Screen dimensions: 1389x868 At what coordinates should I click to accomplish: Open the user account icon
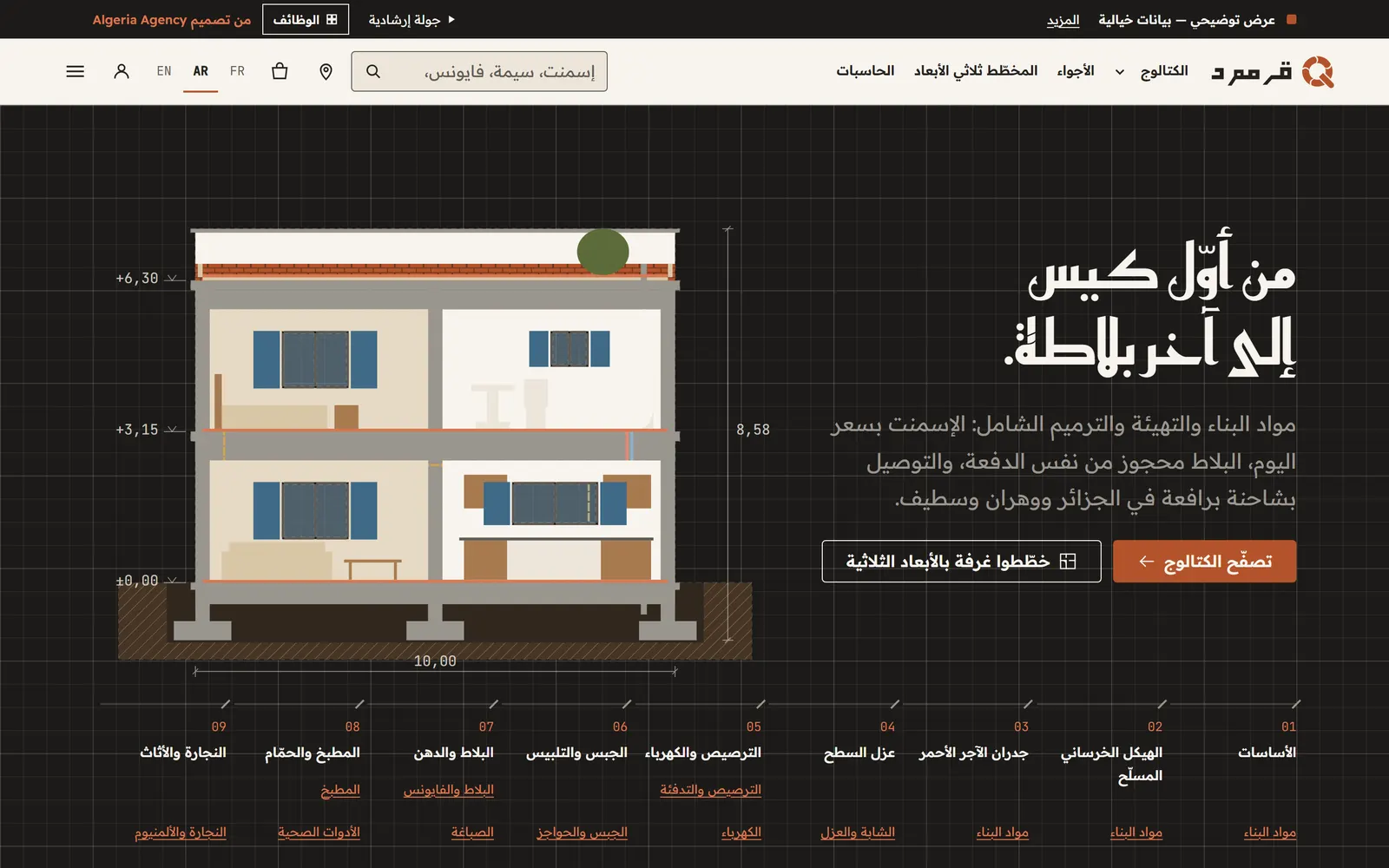point(122,71)
